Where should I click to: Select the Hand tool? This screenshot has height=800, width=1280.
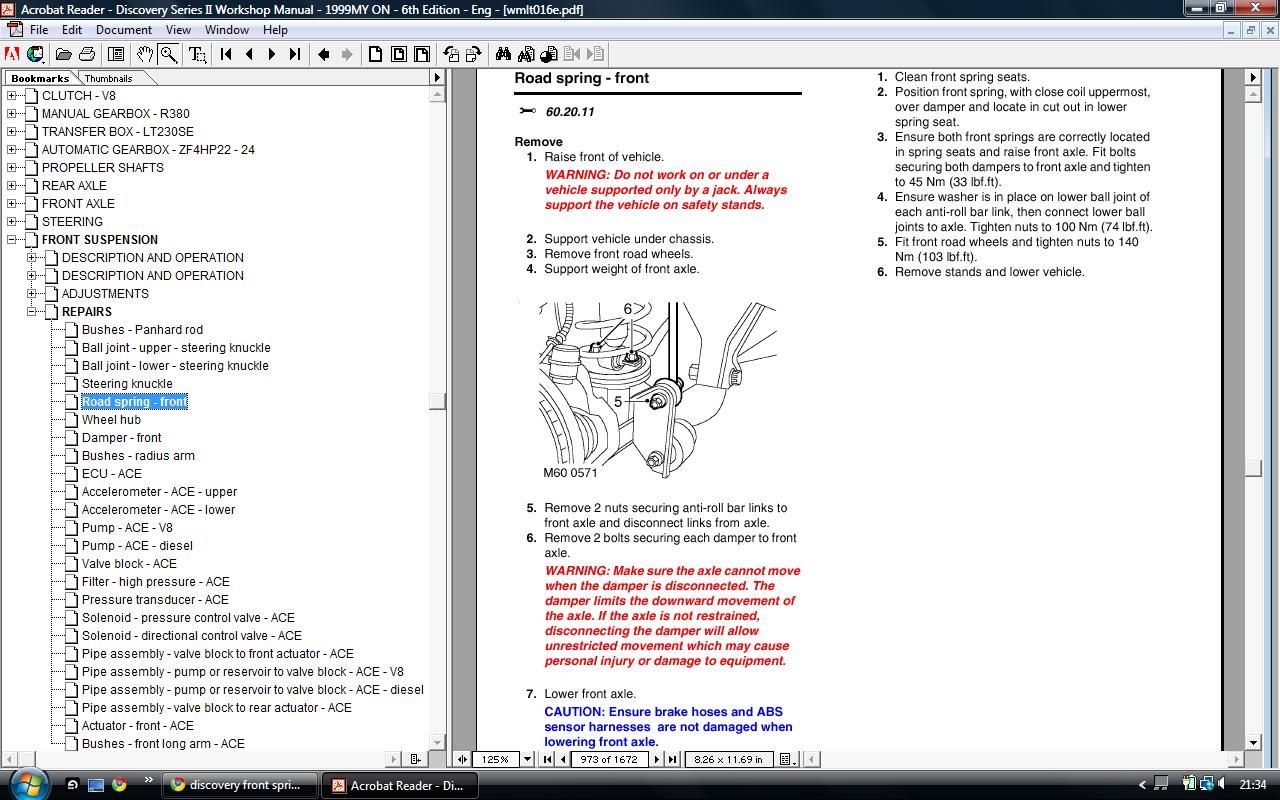click(145, 54)
